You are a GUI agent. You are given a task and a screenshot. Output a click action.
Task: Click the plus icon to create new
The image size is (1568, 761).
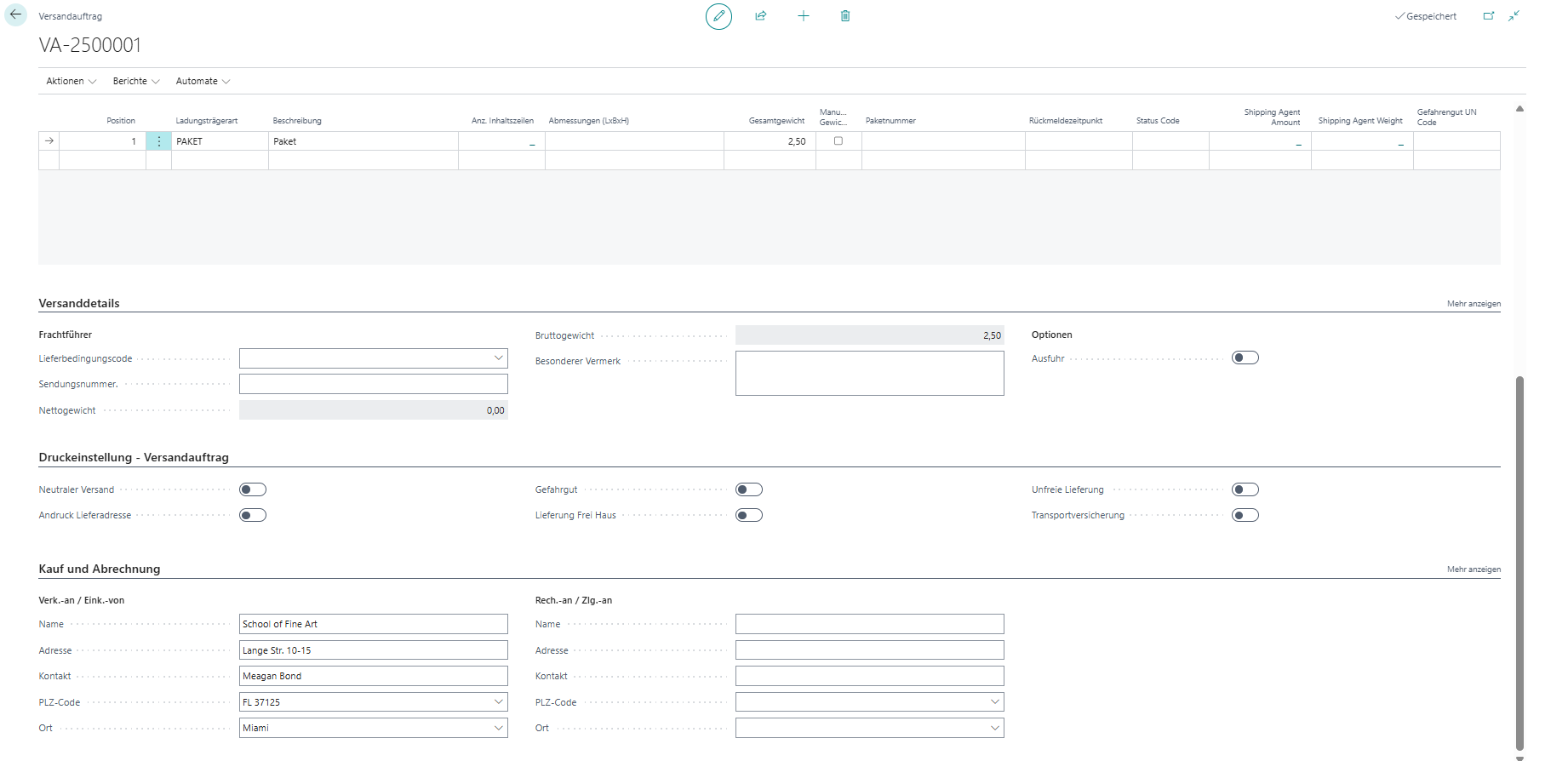[x=803, y=16]
